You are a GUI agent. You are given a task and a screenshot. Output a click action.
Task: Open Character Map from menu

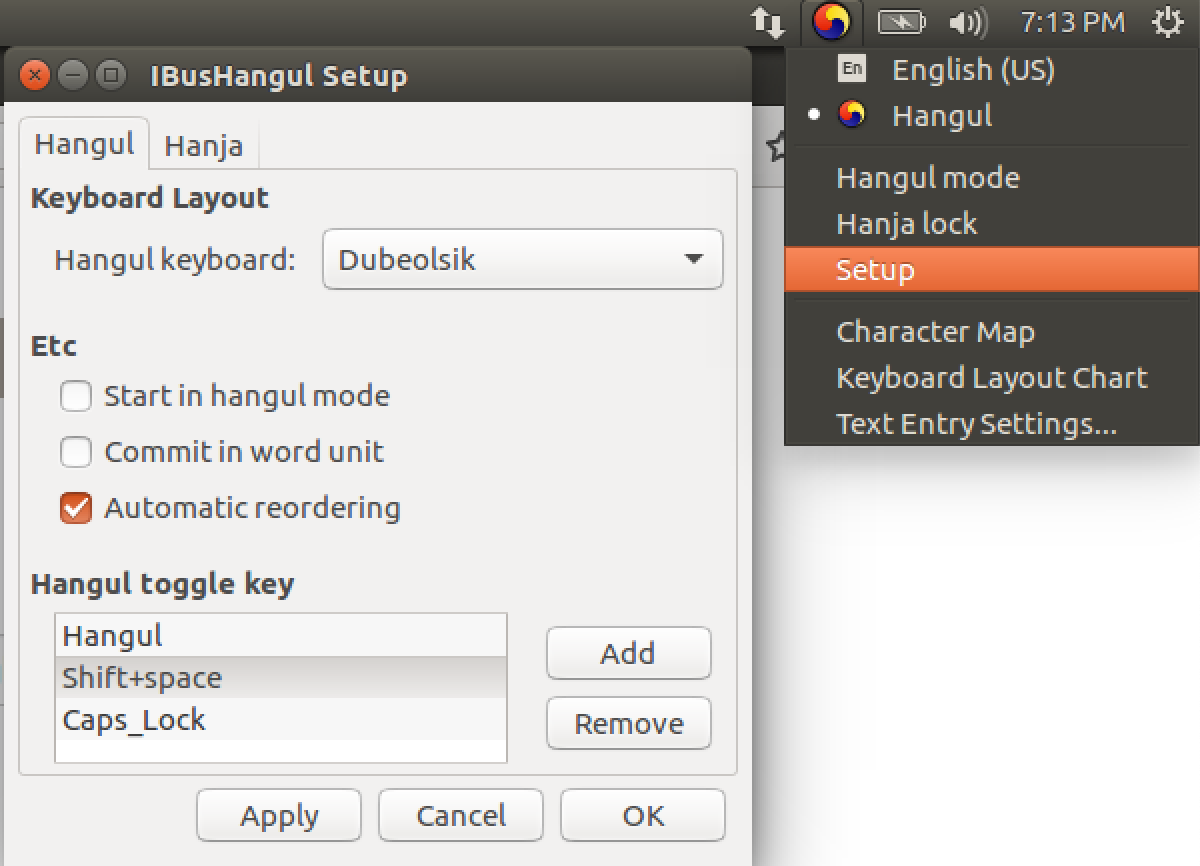(x=992, y=332)
